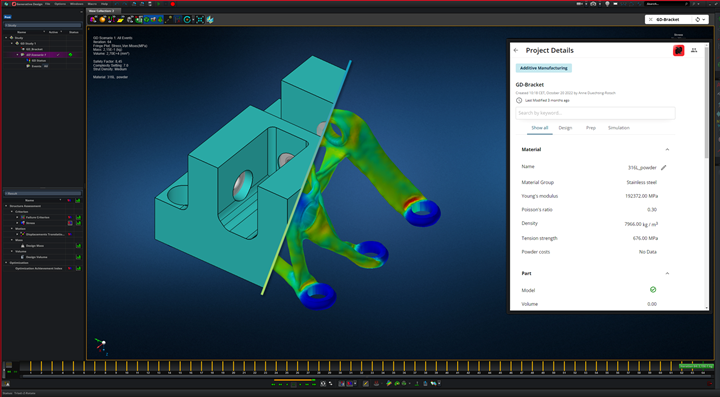Select the GD_Bracket tree item
The image size is (720, 397).
click(34, 49)
